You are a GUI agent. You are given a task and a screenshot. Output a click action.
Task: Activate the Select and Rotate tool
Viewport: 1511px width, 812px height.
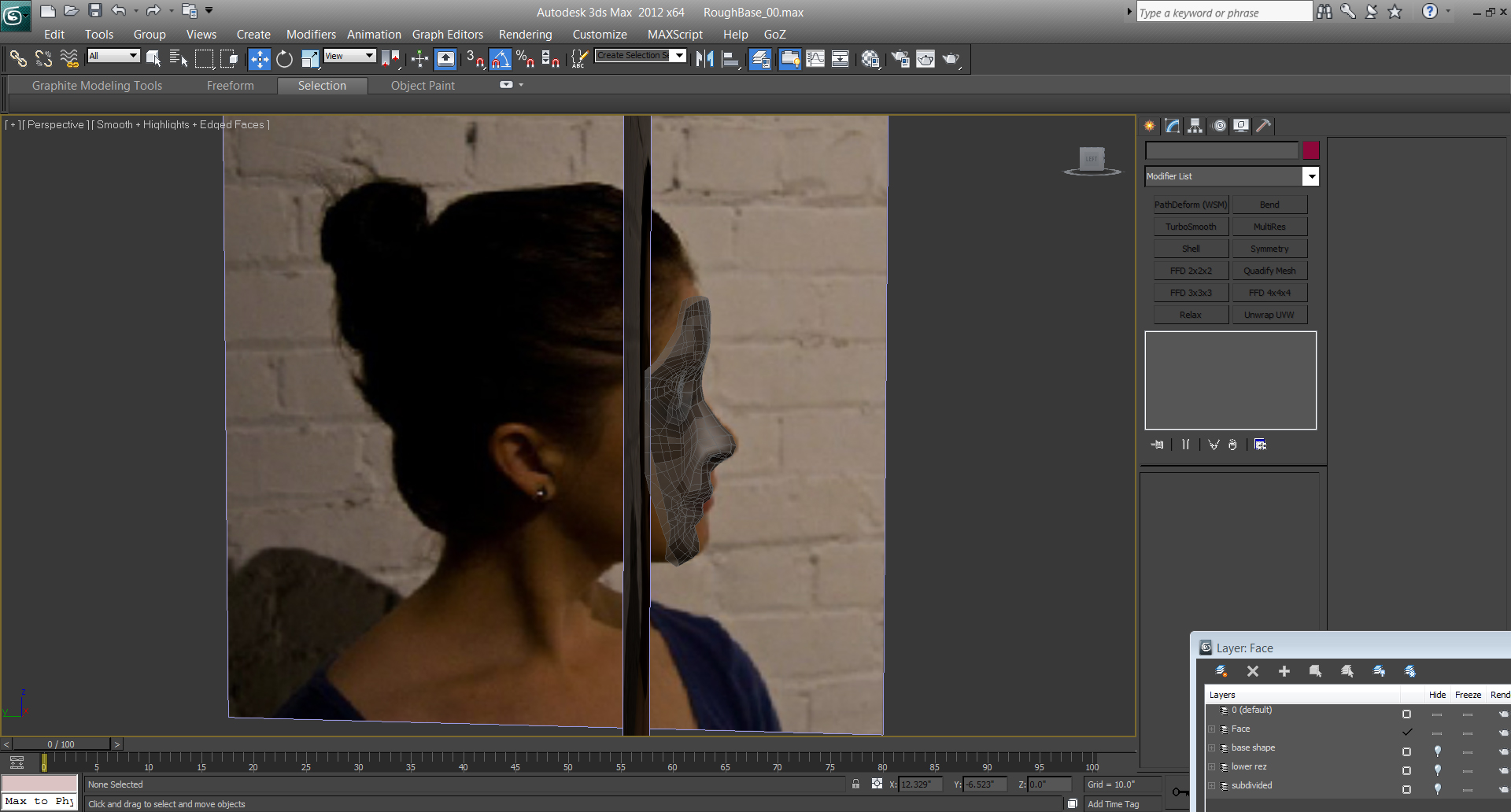tap(284, 59)
